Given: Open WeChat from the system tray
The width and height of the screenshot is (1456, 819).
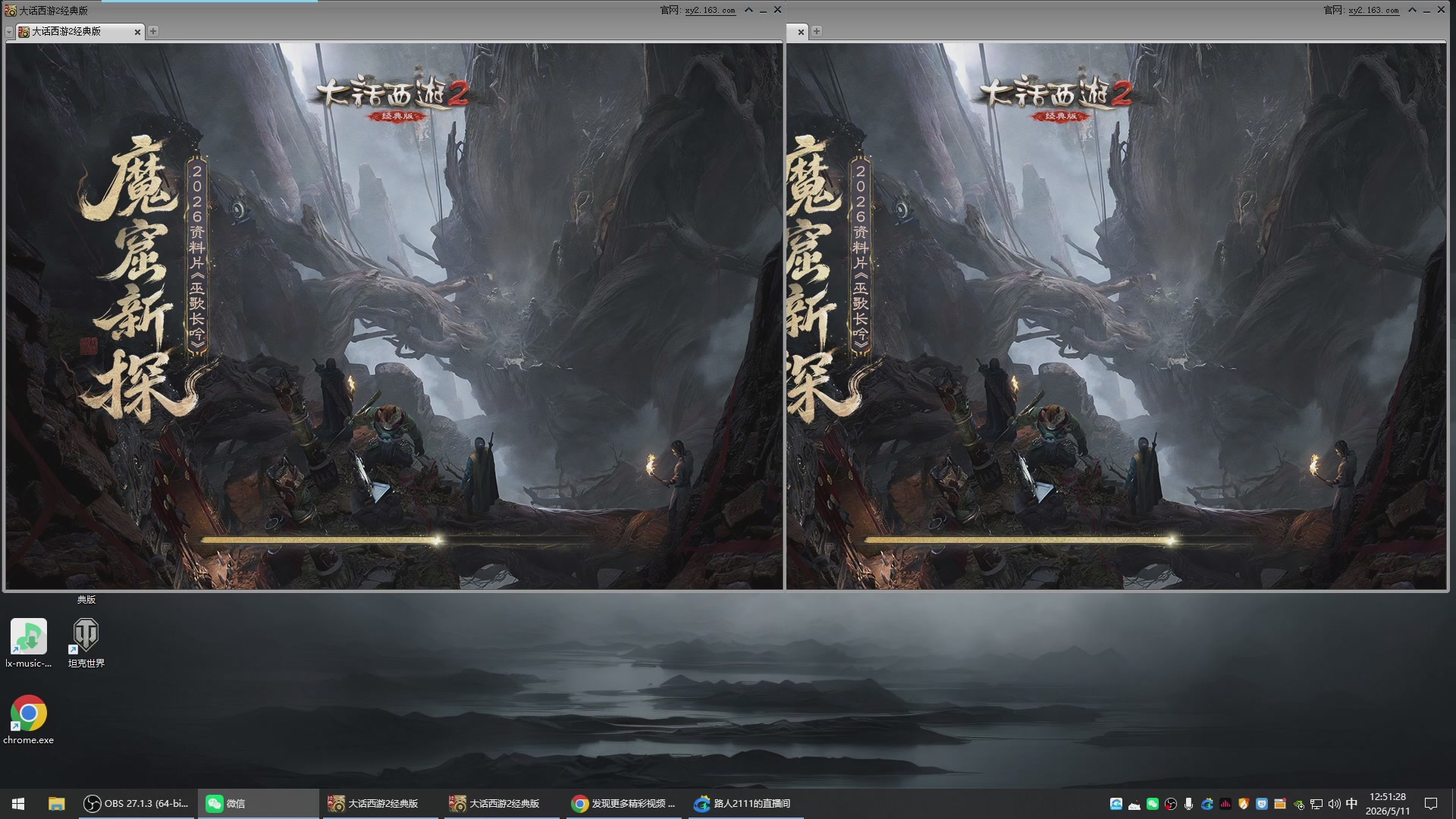Looking at the screenshot, I should pos(1153,804).
